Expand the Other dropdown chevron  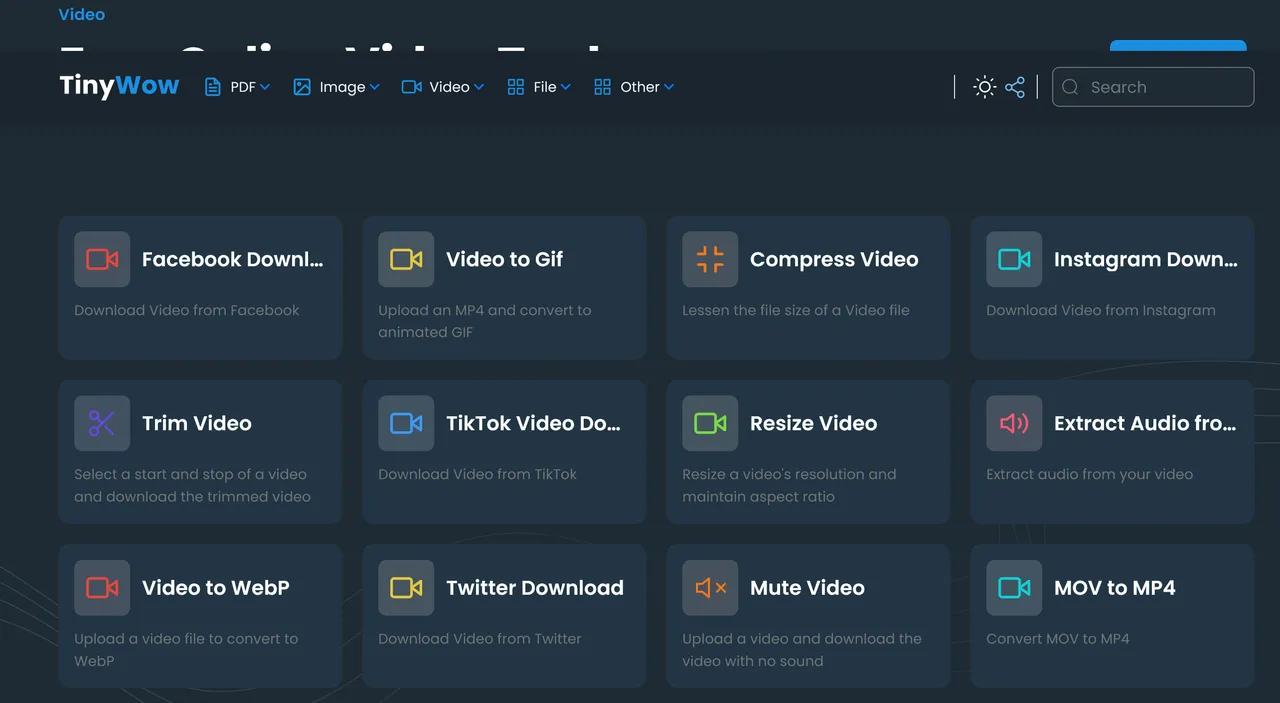point(669,87)
